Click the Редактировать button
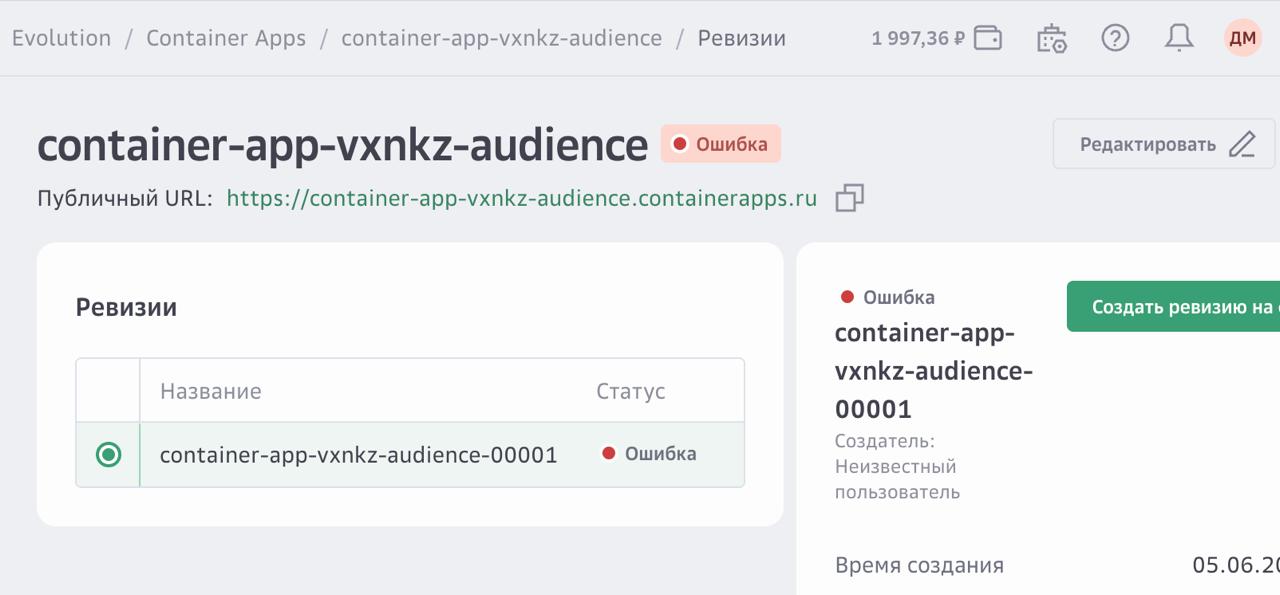The height and width of the screenshot is (595, 1280). tap(1164, 144)
